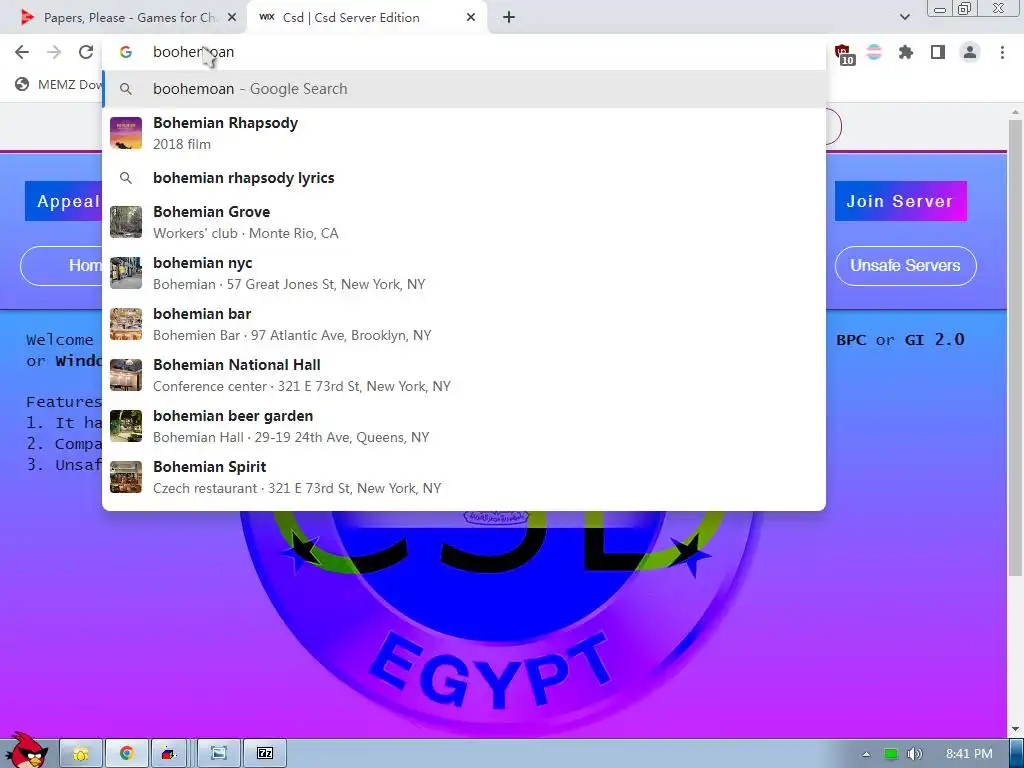
Task: Click the Google icon in address bar
Action: [x=126, y=52]
